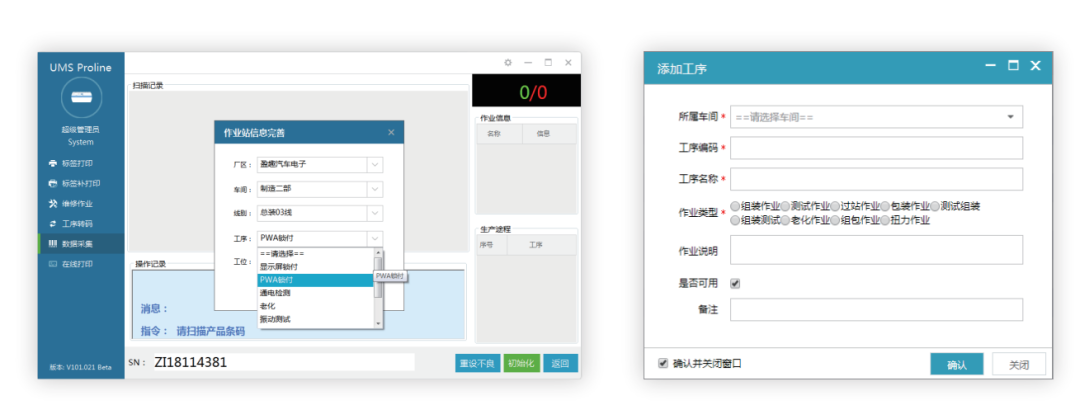The height and width of the screenshot is (405, 1080).
Task: Click the 作业说明 text area
Action: click(x=876, y=249)
